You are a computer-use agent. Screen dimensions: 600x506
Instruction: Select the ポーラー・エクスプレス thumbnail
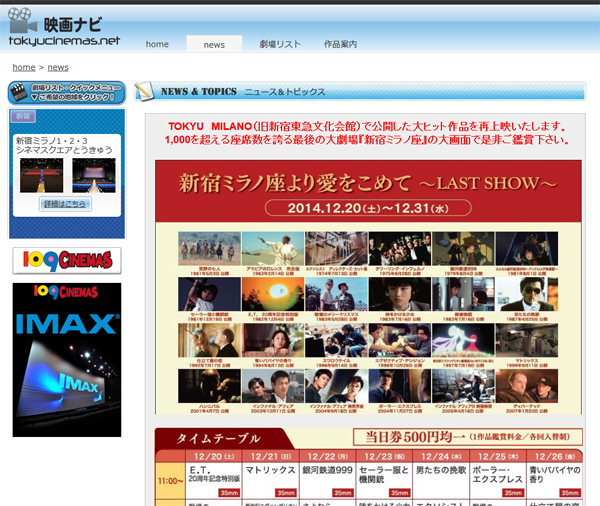399,386
